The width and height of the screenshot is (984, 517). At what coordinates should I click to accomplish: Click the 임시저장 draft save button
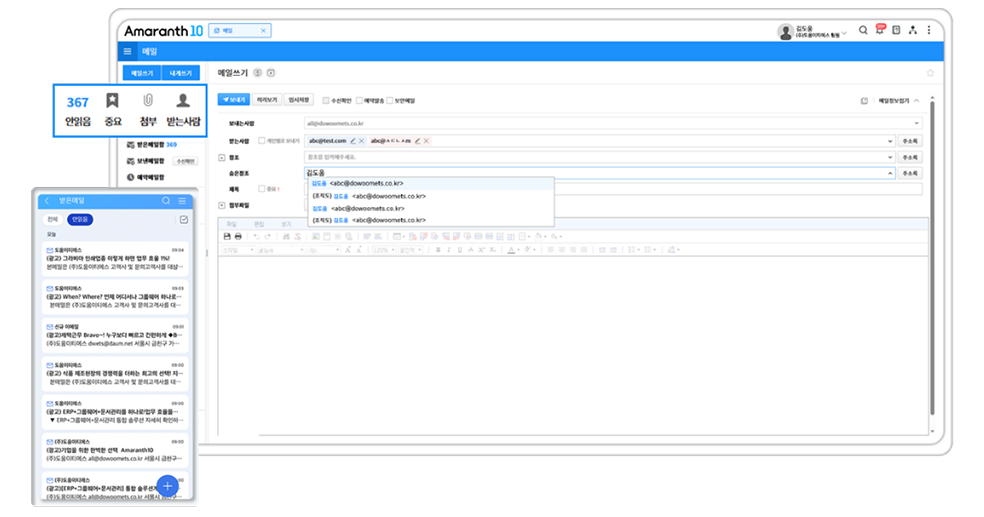[x=298, y=100]
